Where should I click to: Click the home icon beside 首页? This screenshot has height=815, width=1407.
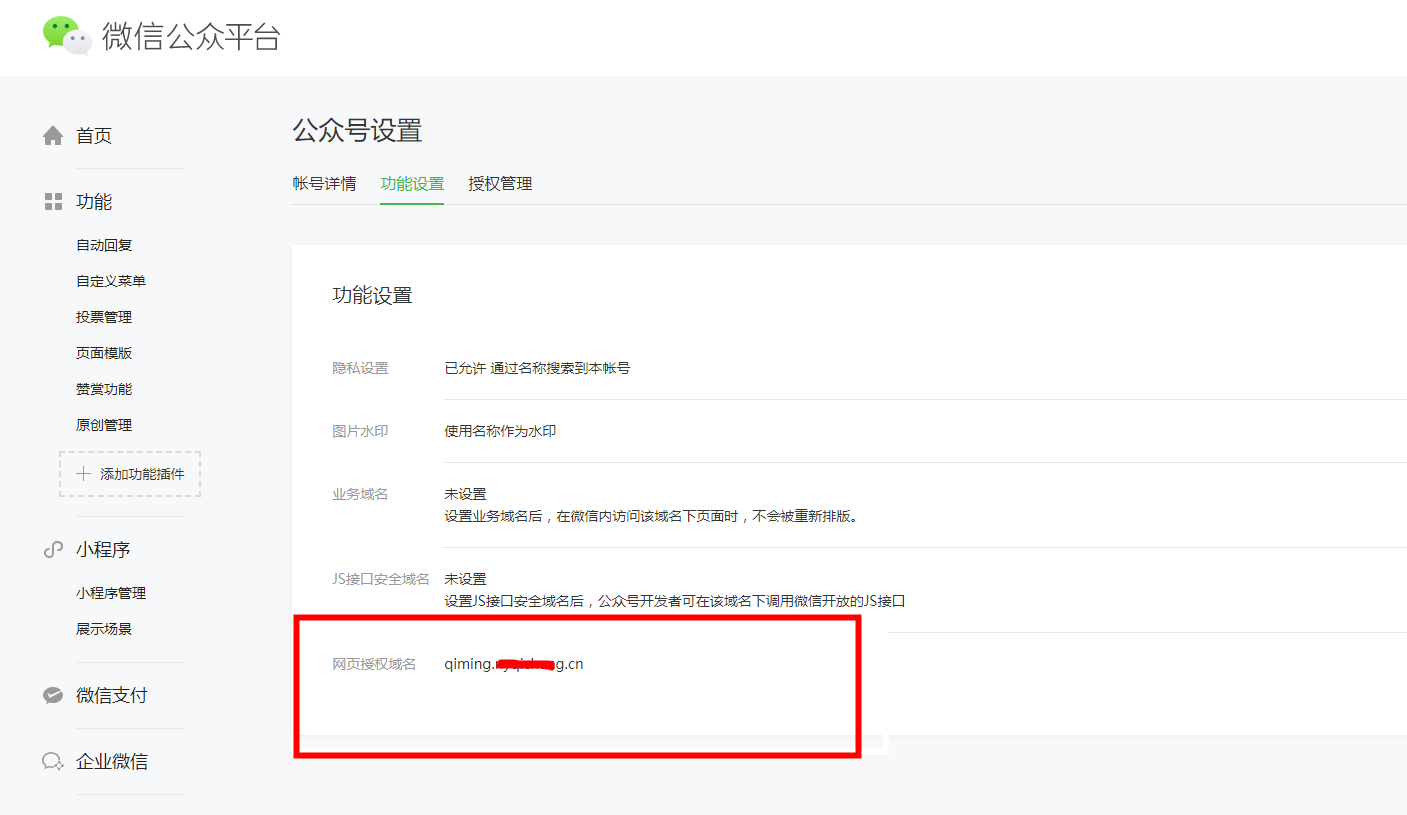click(53, 136)
